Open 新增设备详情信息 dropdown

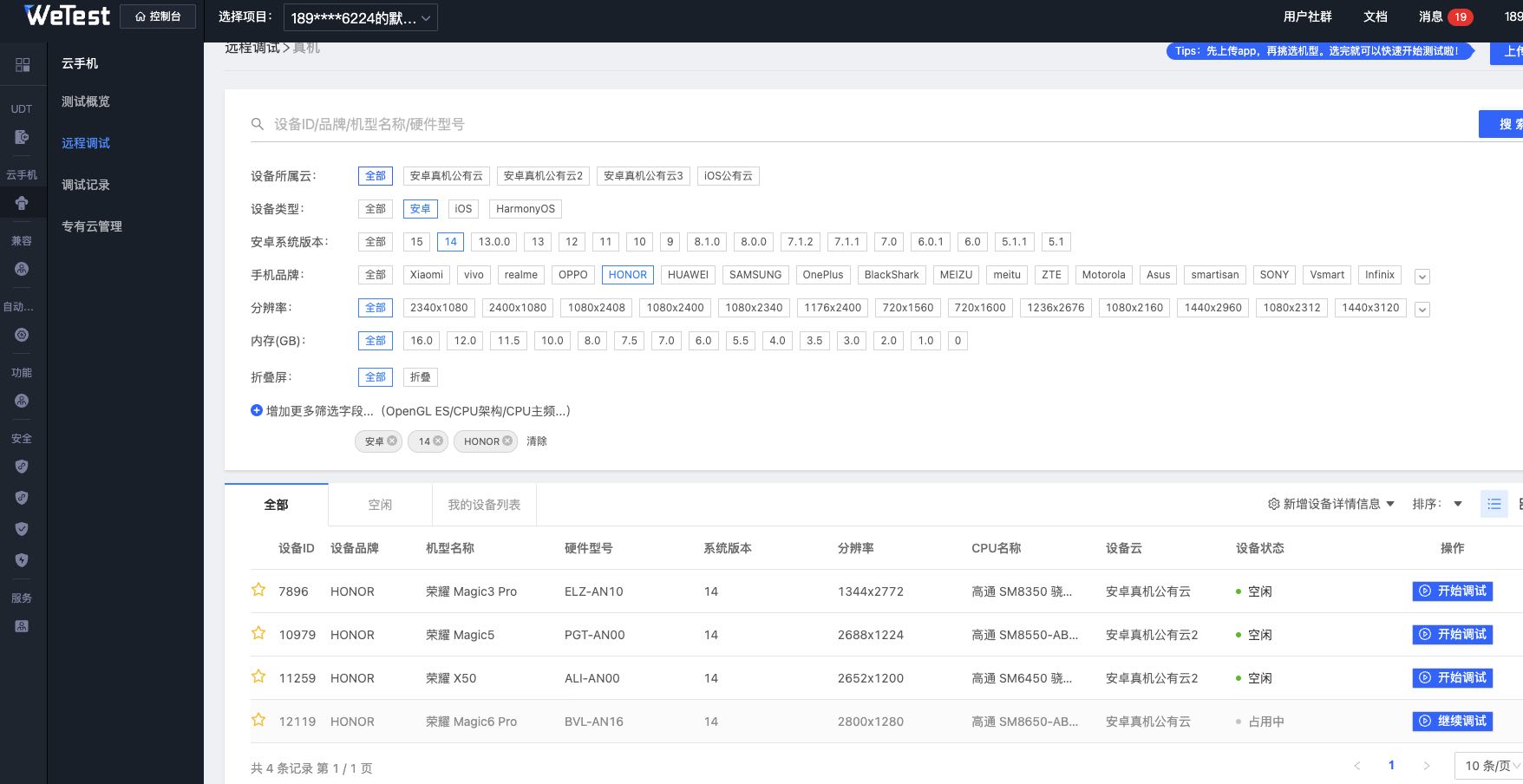[1331, 504]
